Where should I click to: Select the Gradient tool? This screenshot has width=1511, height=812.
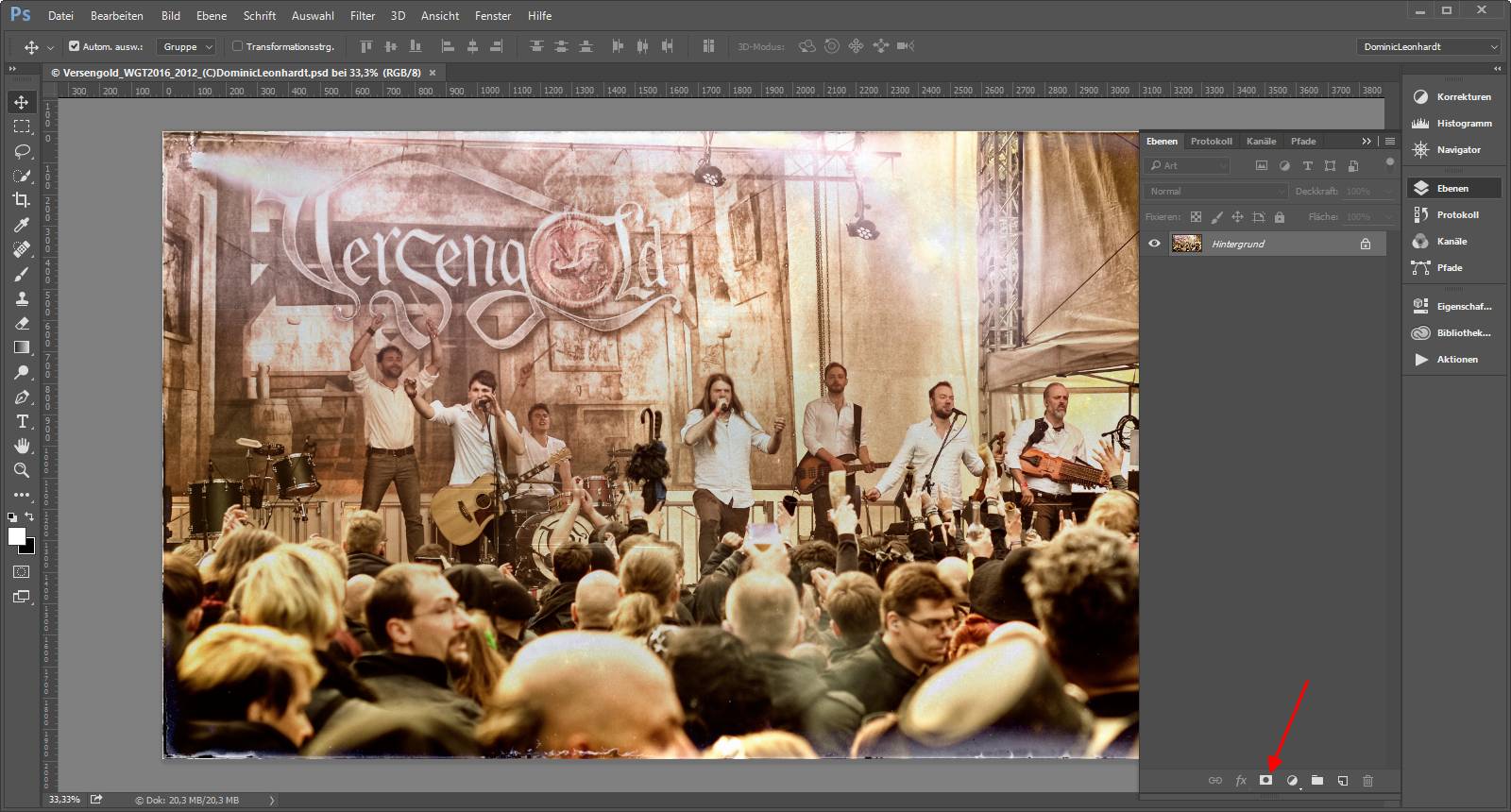[x=21, y=347]
